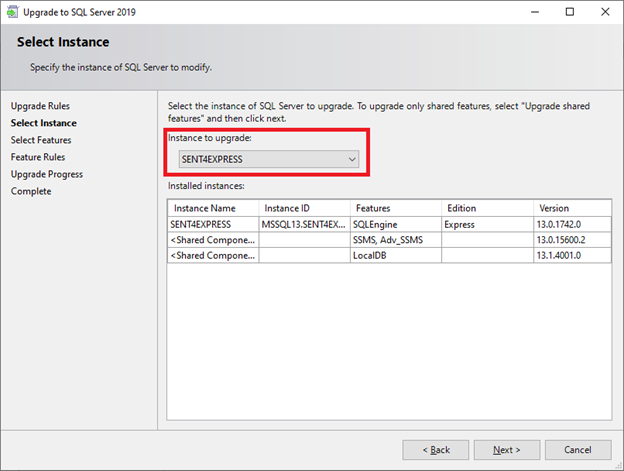Select the Complete step
This screenshot has width=624, height=471.
tap(31, 191)
